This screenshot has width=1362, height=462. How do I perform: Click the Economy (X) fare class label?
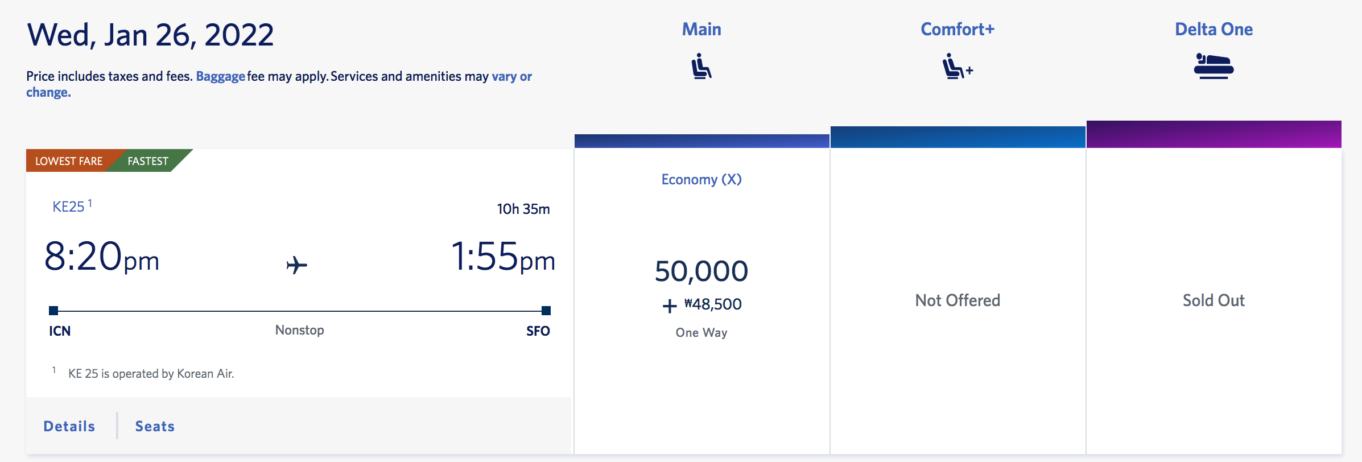[x=702, y=180]
